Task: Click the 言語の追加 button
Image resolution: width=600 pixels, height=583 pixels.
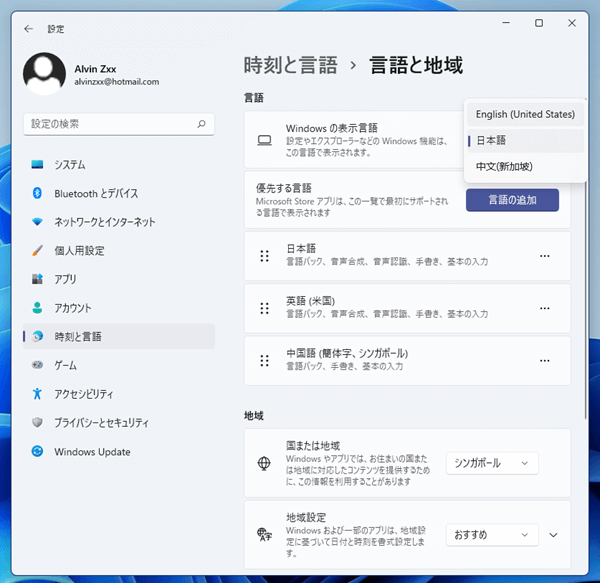Action: (512, 200)
